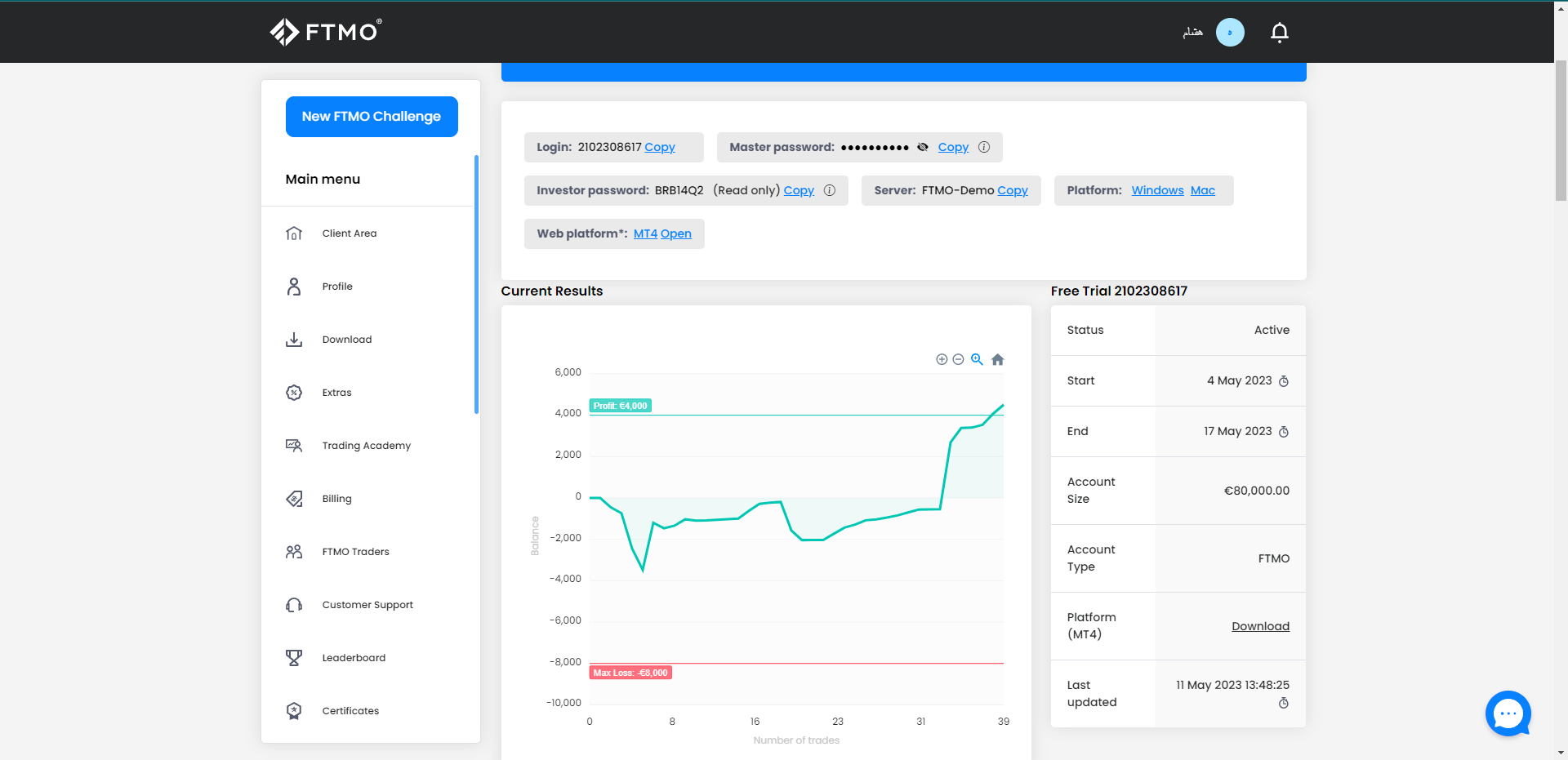This screenshot has width=1568, height=760.
Task: Reset chart view with home icon
Action: pos(998,359)
